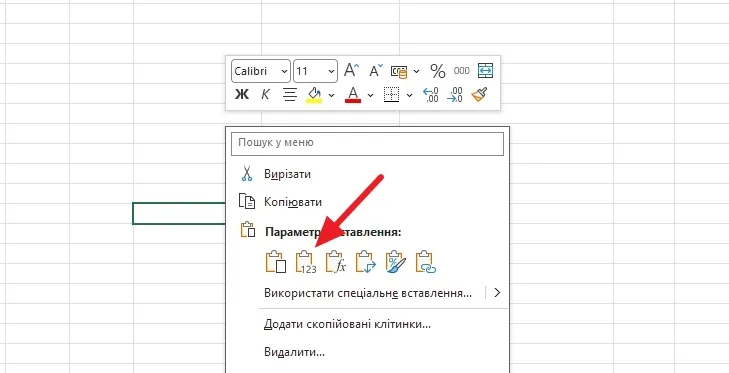Toggle bold Ж formatting
This screenshot has width=729, height=373.
pos(242,94)
